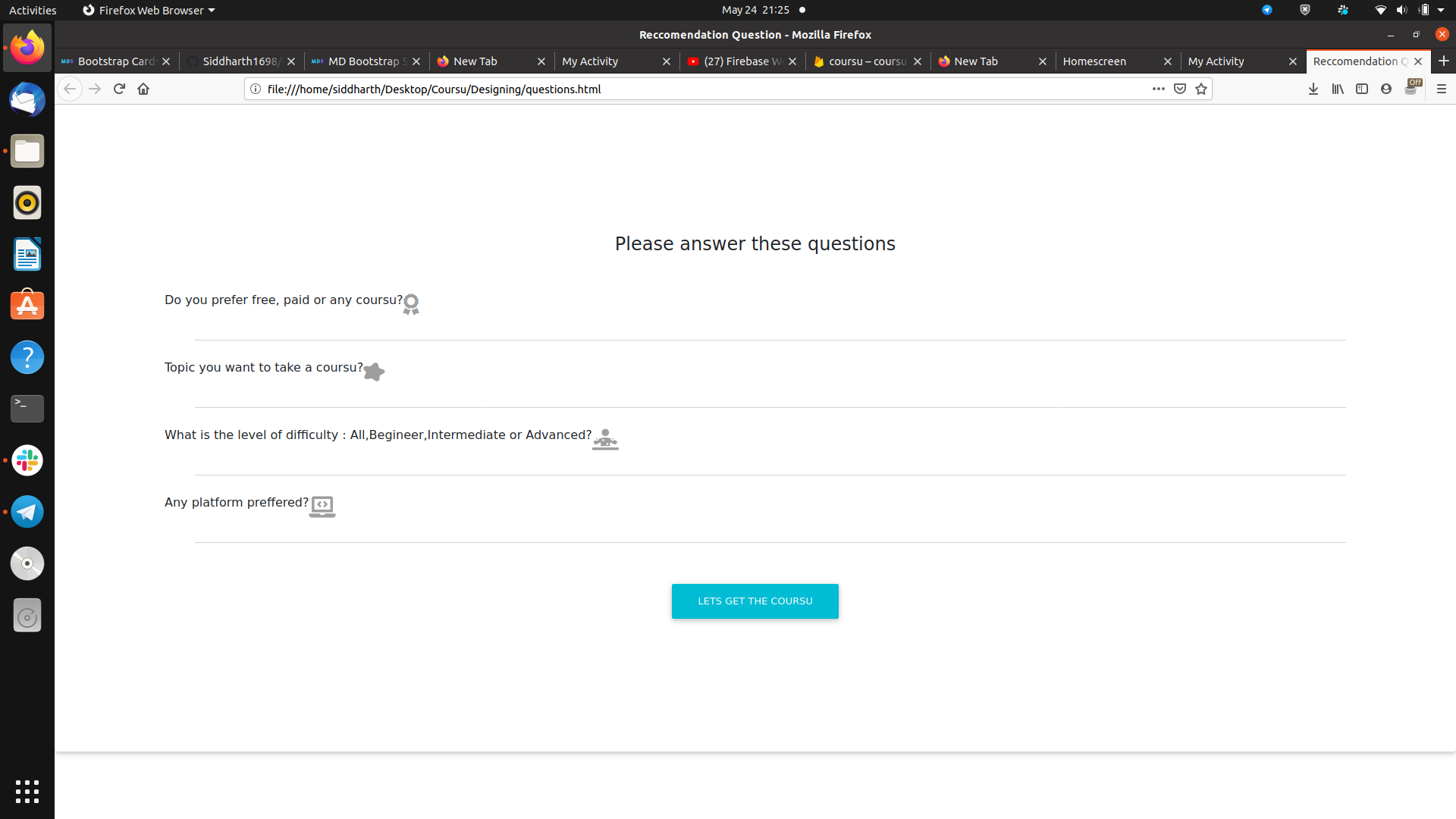
Task: Bookmark this page with the star icon
Action: [x=1201, y=89]
